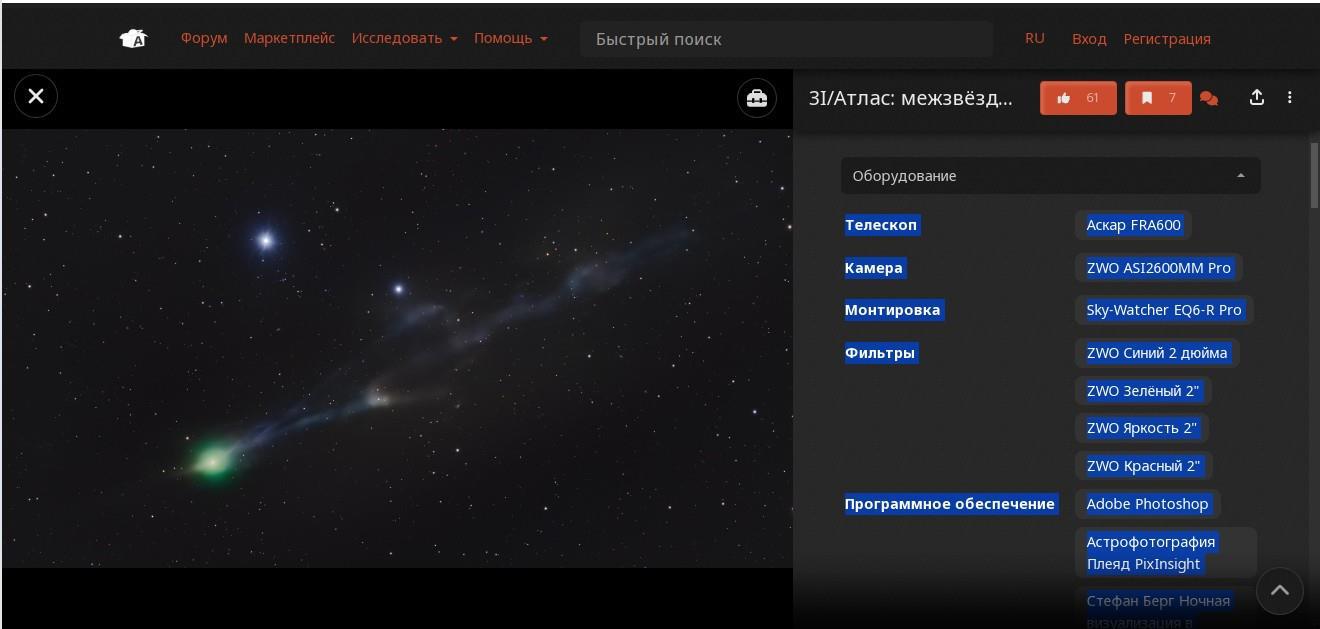Open the Форум menu item
1320x629 pixels.
(x=204, y=38)
